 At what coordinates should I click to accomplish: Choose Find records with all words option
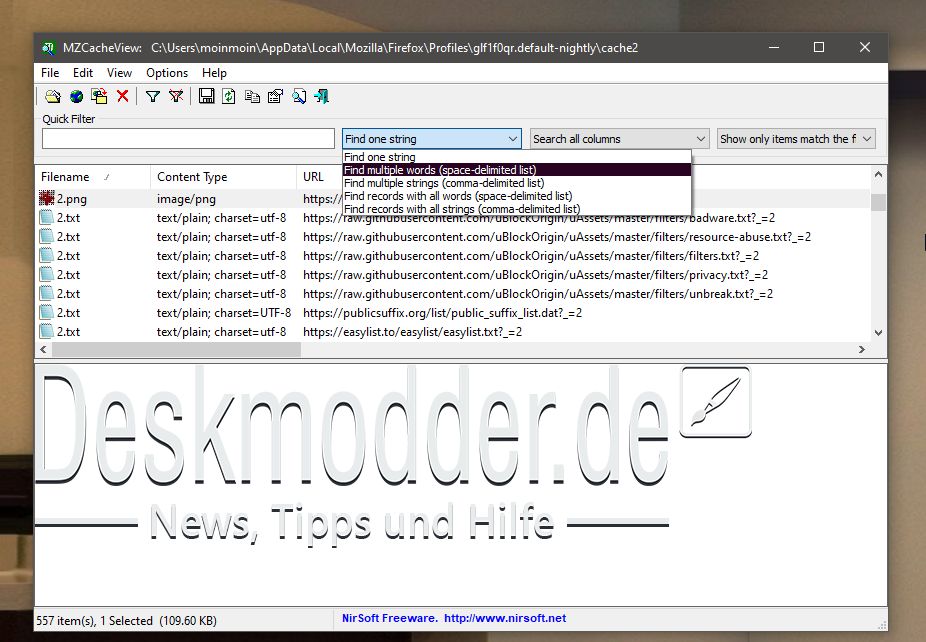(x=517, y=195)
